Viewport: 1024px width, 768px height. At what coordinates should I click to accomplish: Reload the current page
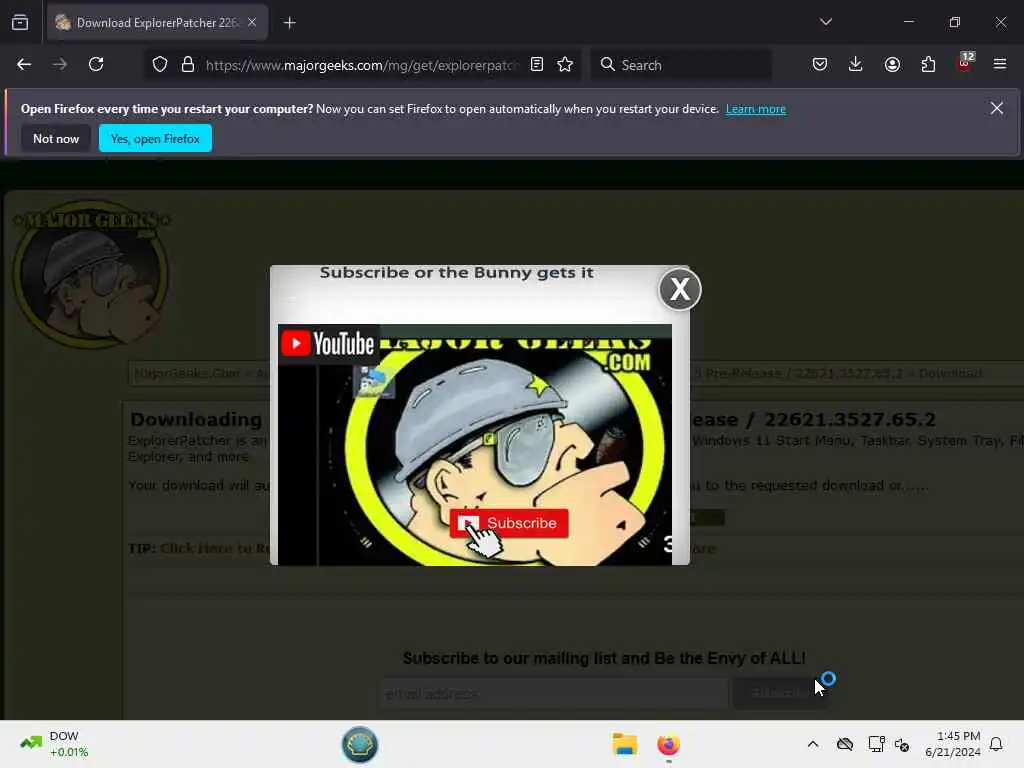tap(96, 64)
